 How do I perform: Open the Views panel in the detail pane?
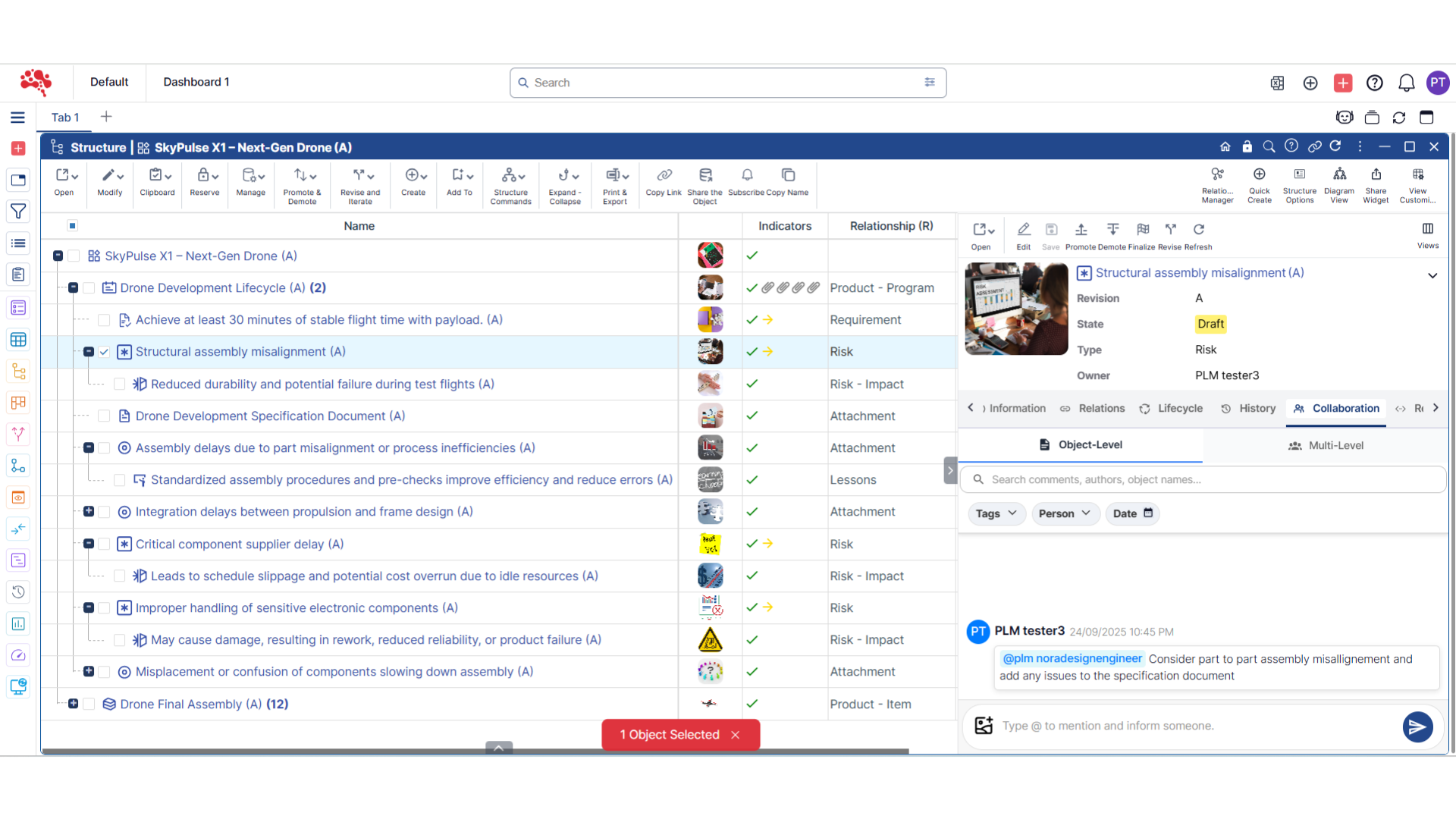(x=1428, y=234)
